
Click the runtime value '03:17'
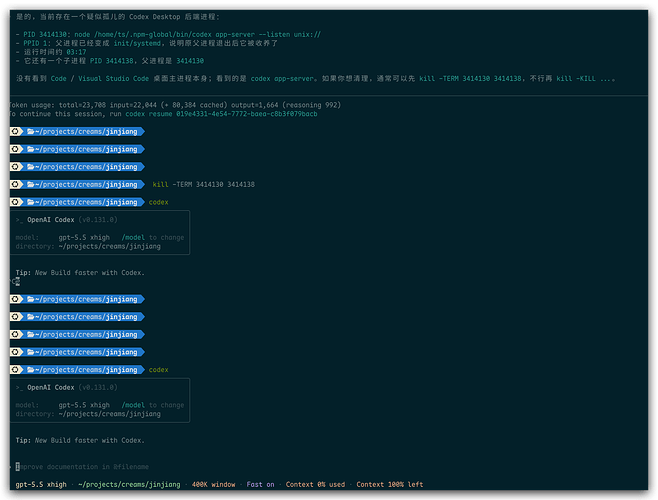point(76,52)
